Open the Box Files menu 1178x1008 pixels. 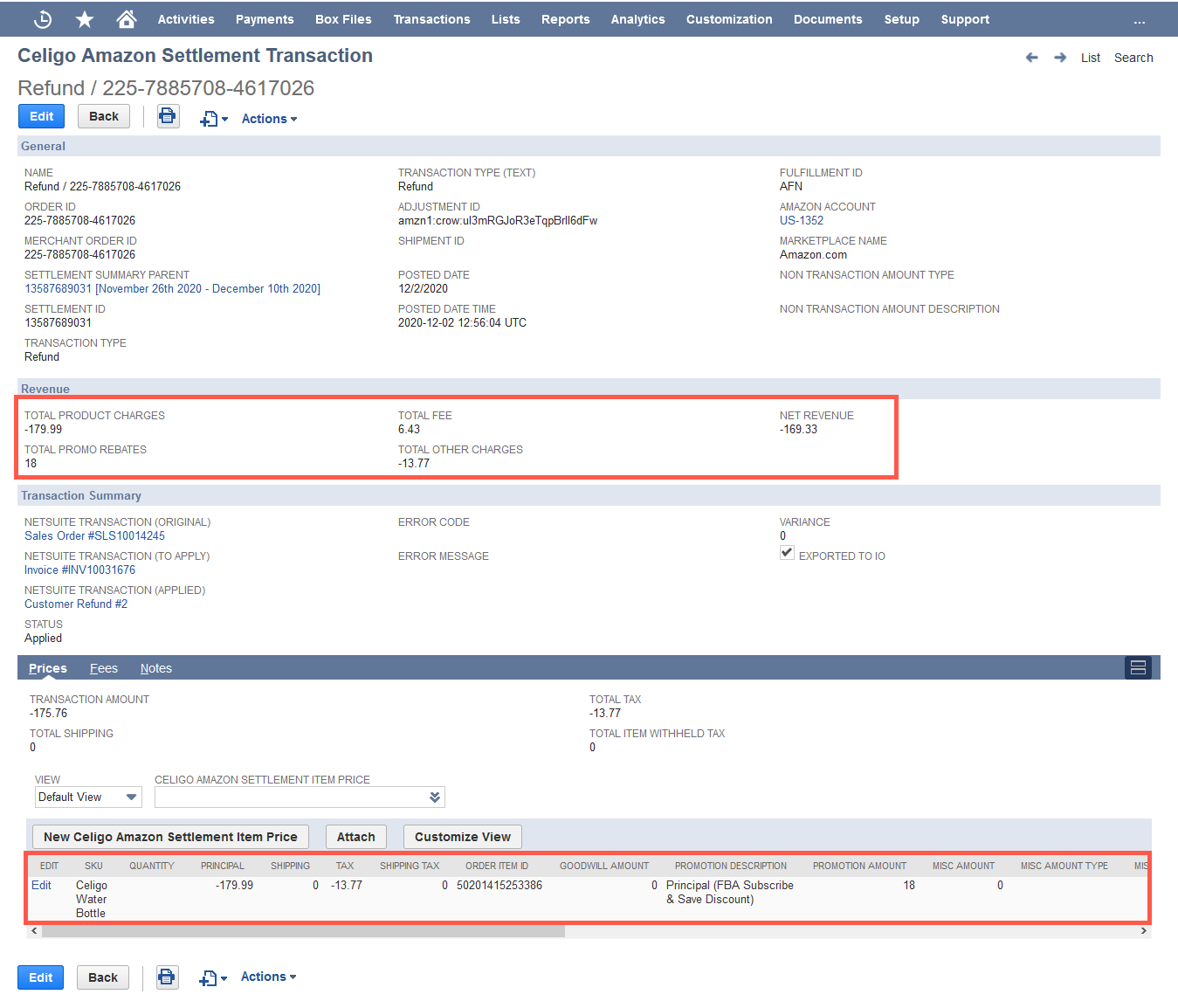[x=343, y=19]
